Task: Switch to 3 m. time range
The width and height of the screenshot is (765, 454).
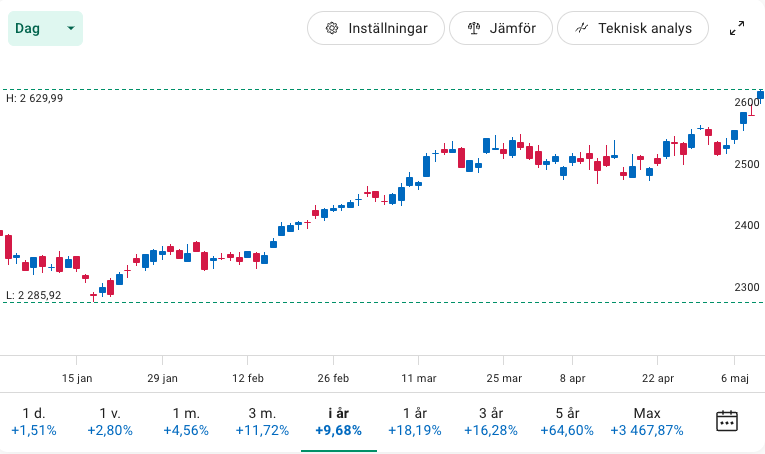Action: (x=262, y=421)
